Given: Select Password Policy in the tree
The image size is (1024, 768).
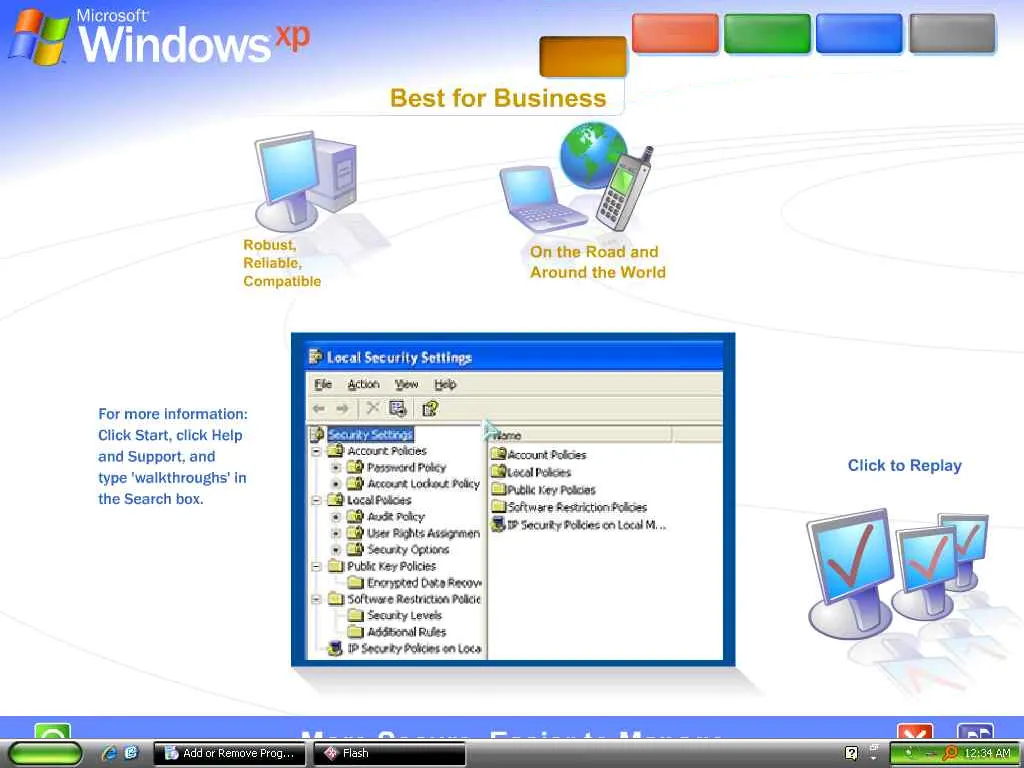Looking at the screenshot, I should 406,468.
